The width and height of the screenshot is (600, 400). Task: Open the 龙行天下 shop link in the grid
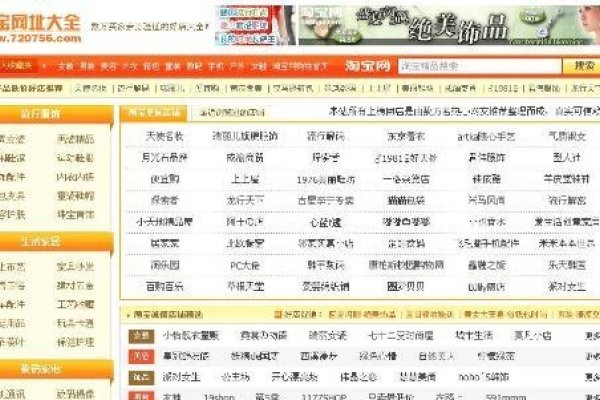coord(245,200)
